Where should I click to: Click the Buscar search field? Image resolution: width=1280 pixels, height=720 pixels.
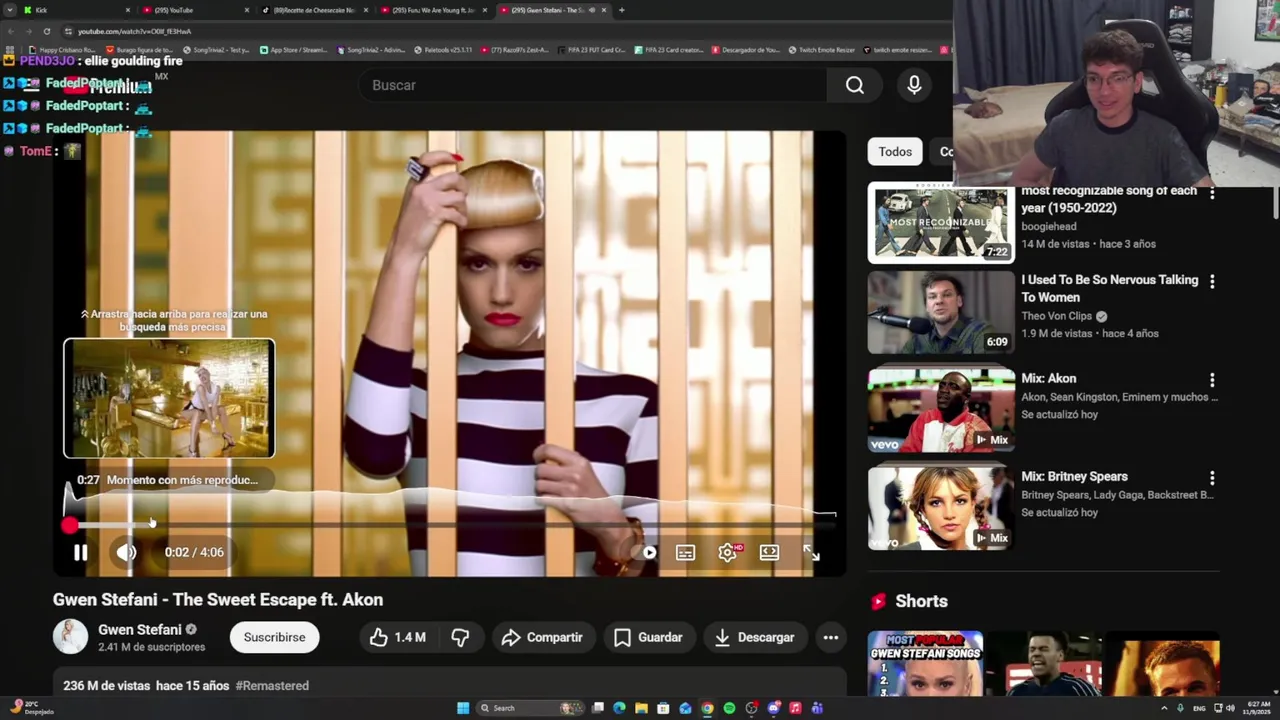point(595,85)
